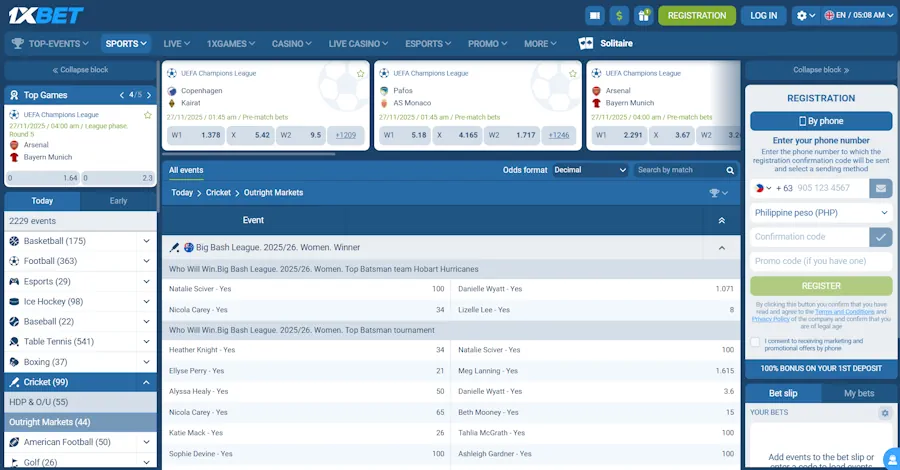This screenshot has height=470, width=900.
Task: Go to previous Top Games slide
Action: click(122, 95)
